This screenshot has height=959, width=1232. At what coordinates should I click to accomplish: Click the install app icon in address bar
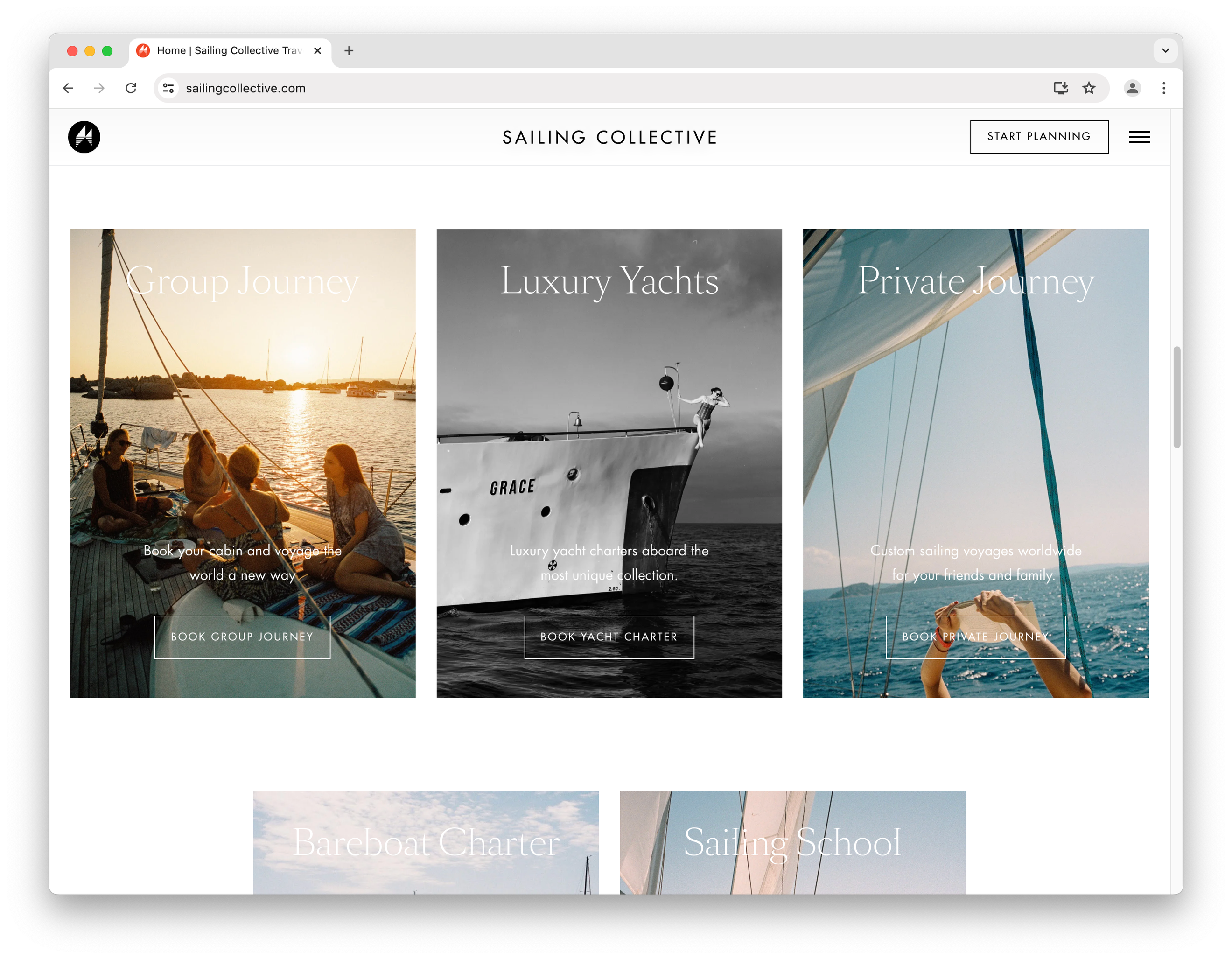point(1061,88)
